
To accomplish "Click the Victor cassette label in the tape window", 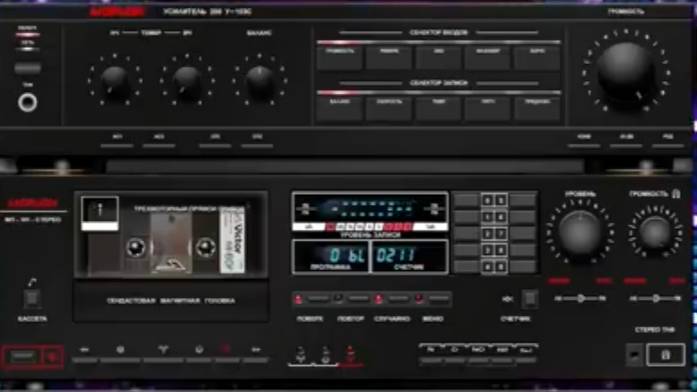I will [232, 241].
